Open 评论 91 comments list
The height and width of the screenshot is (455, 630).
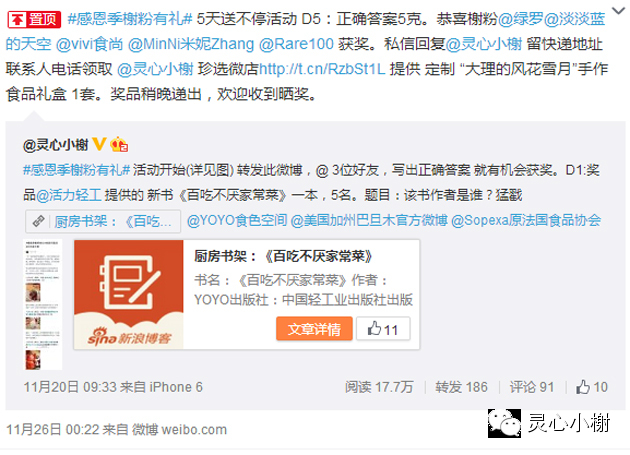(532, 387)
